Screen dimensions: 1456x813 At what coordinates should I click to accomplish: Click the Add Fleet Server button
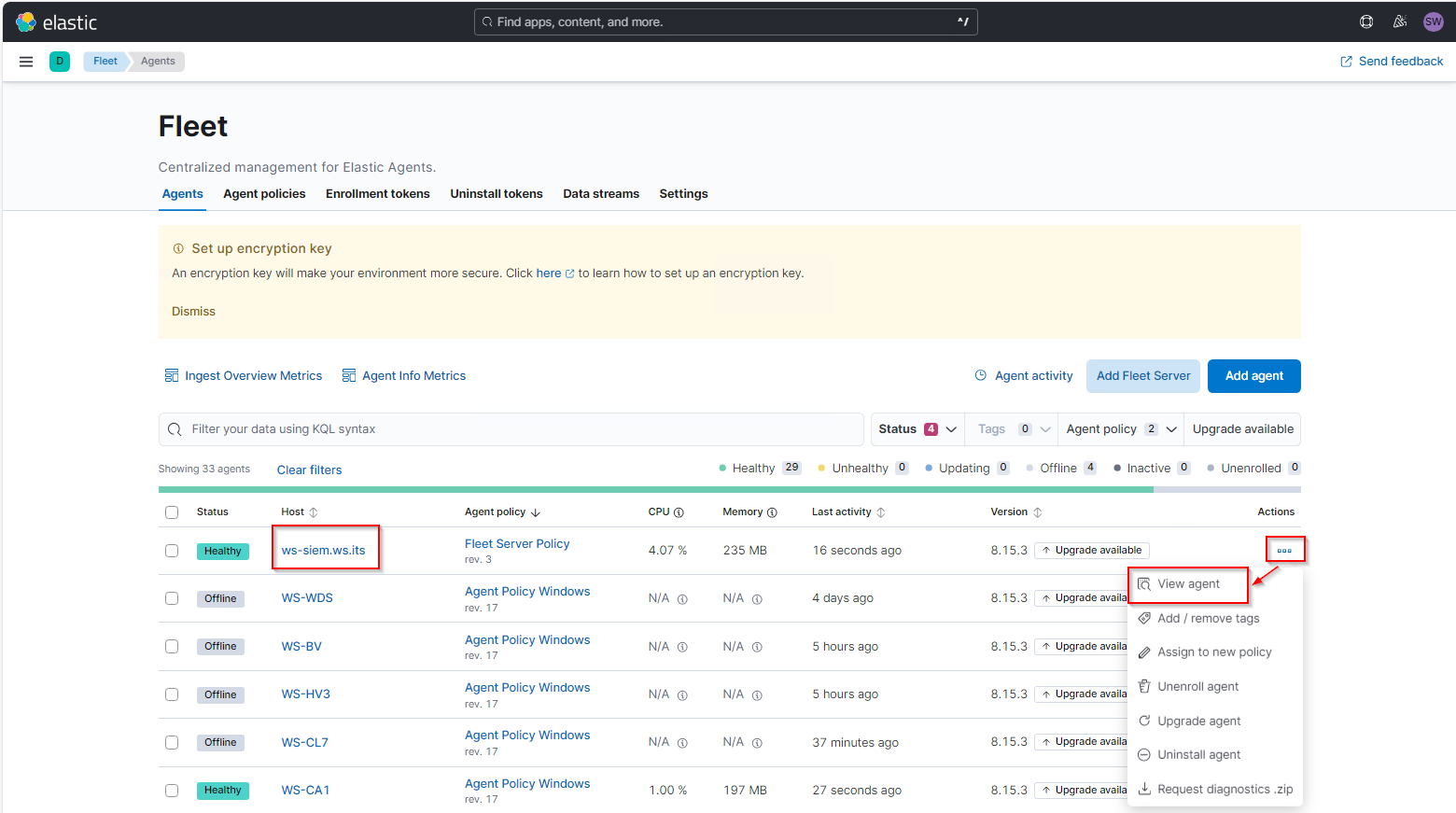1143,376
